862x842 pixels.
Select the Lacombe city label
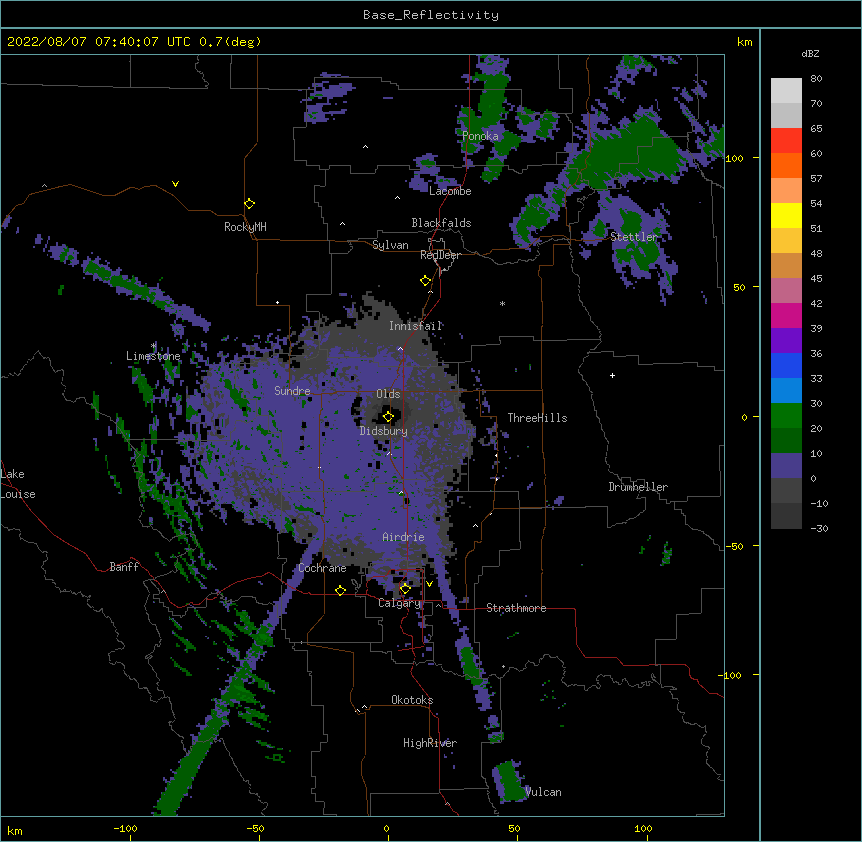click(450, 191)
